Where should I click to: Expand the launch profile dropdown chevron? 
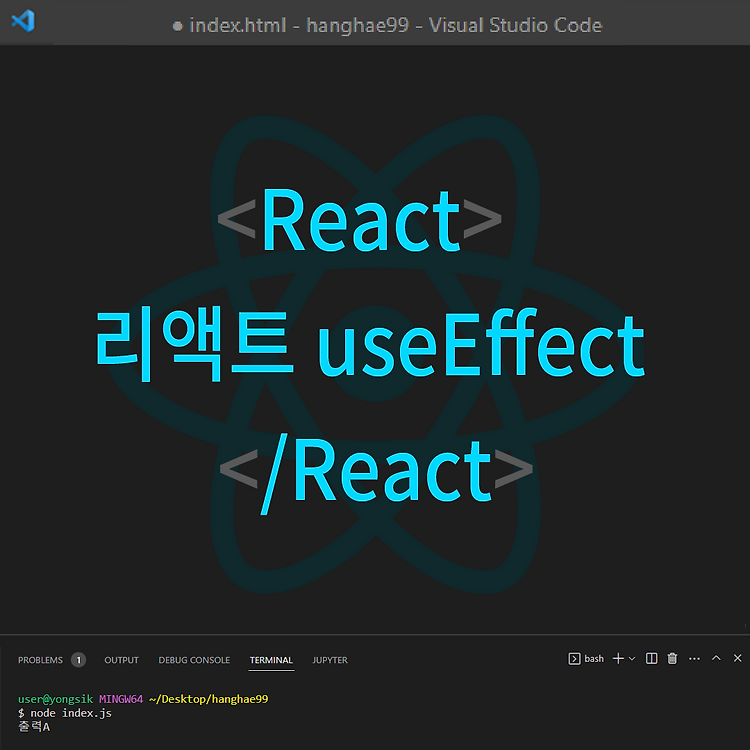click(632, 659)
